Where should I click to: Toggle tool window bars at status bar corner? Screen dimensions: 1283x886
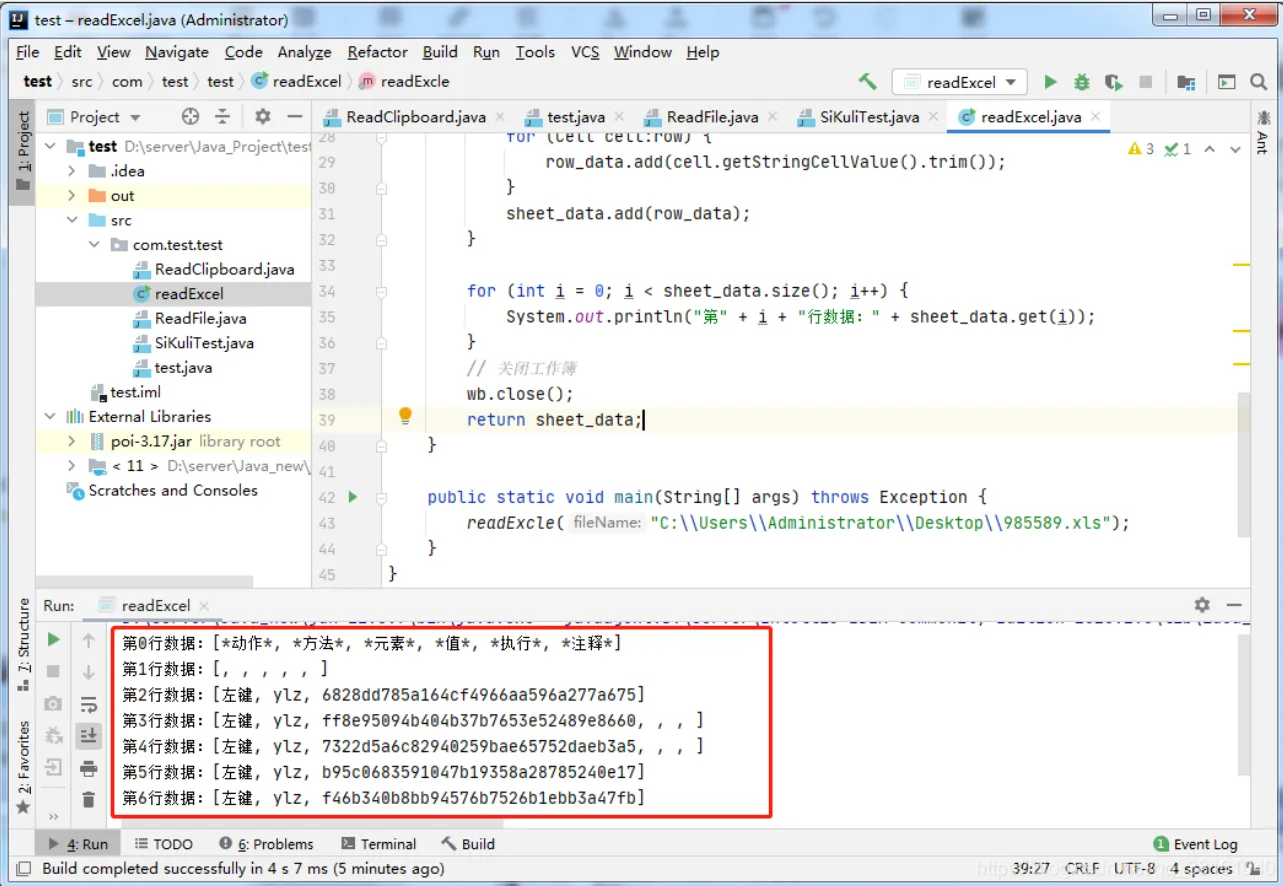click(x=24, y=869)
